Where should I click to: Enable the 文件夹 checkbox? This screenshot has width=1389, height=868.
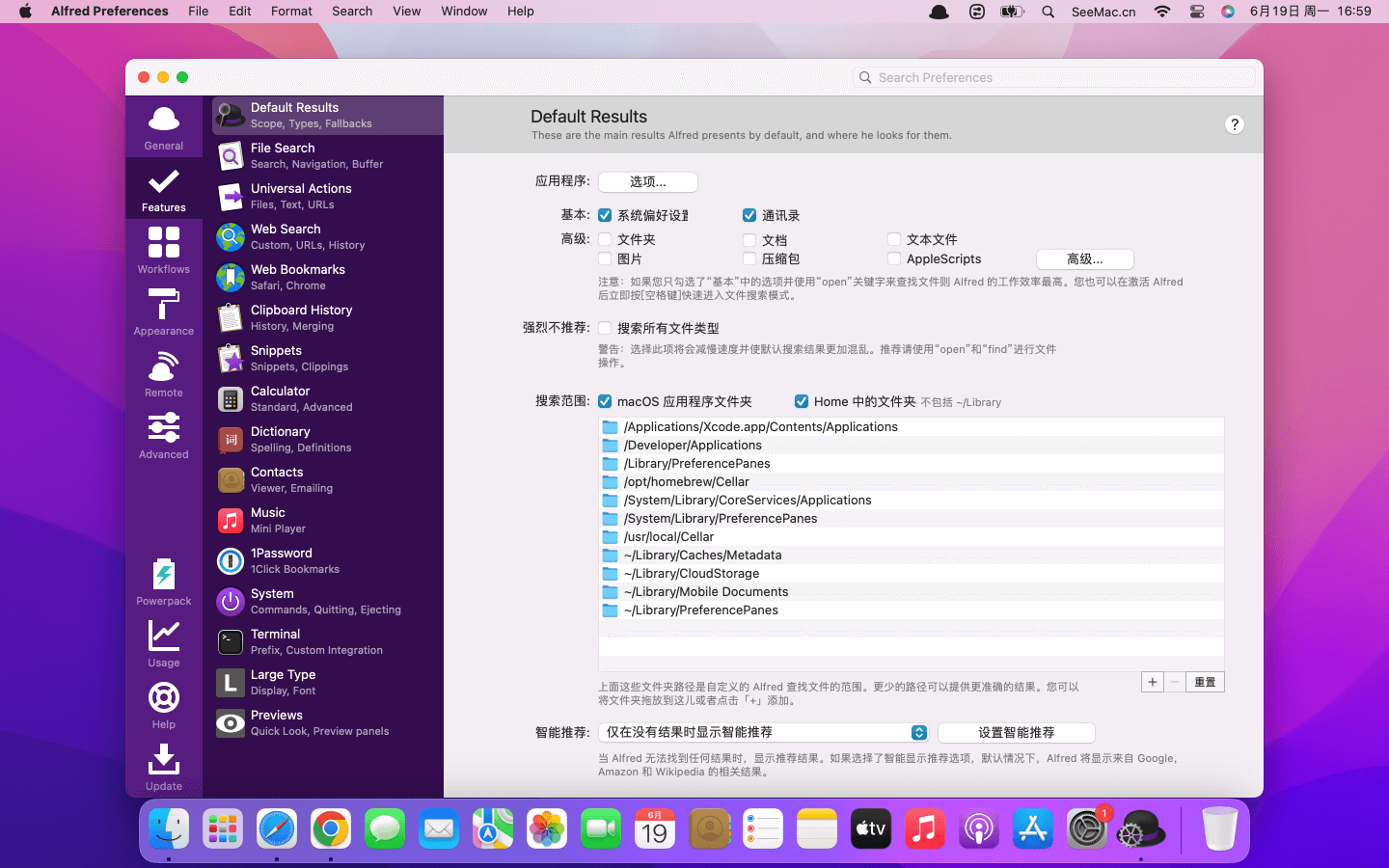pyautogui.click(x=605, y=240)
